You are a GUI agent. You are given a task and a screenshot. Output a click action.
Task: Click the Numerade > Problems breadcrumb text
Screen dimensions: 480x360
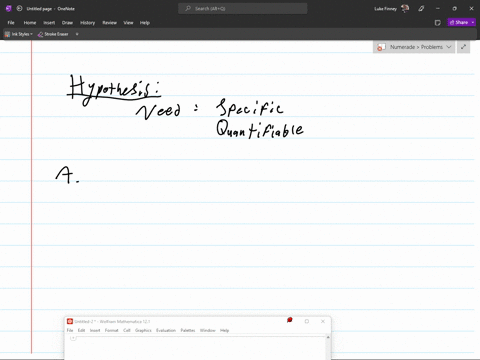click(416, 47)
